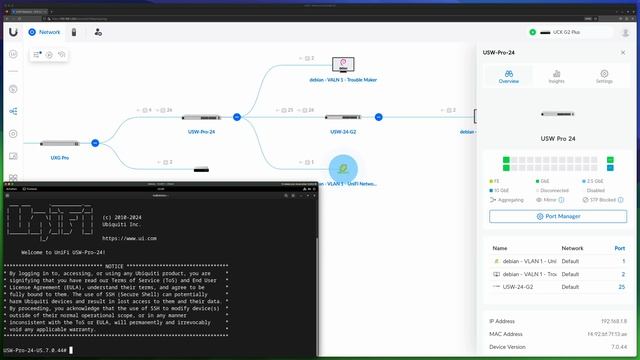Open the Dashboard icon in the left sidebar
Viewport: 640px width, 360px height.
pyautogui.click(x=13, y=54)
